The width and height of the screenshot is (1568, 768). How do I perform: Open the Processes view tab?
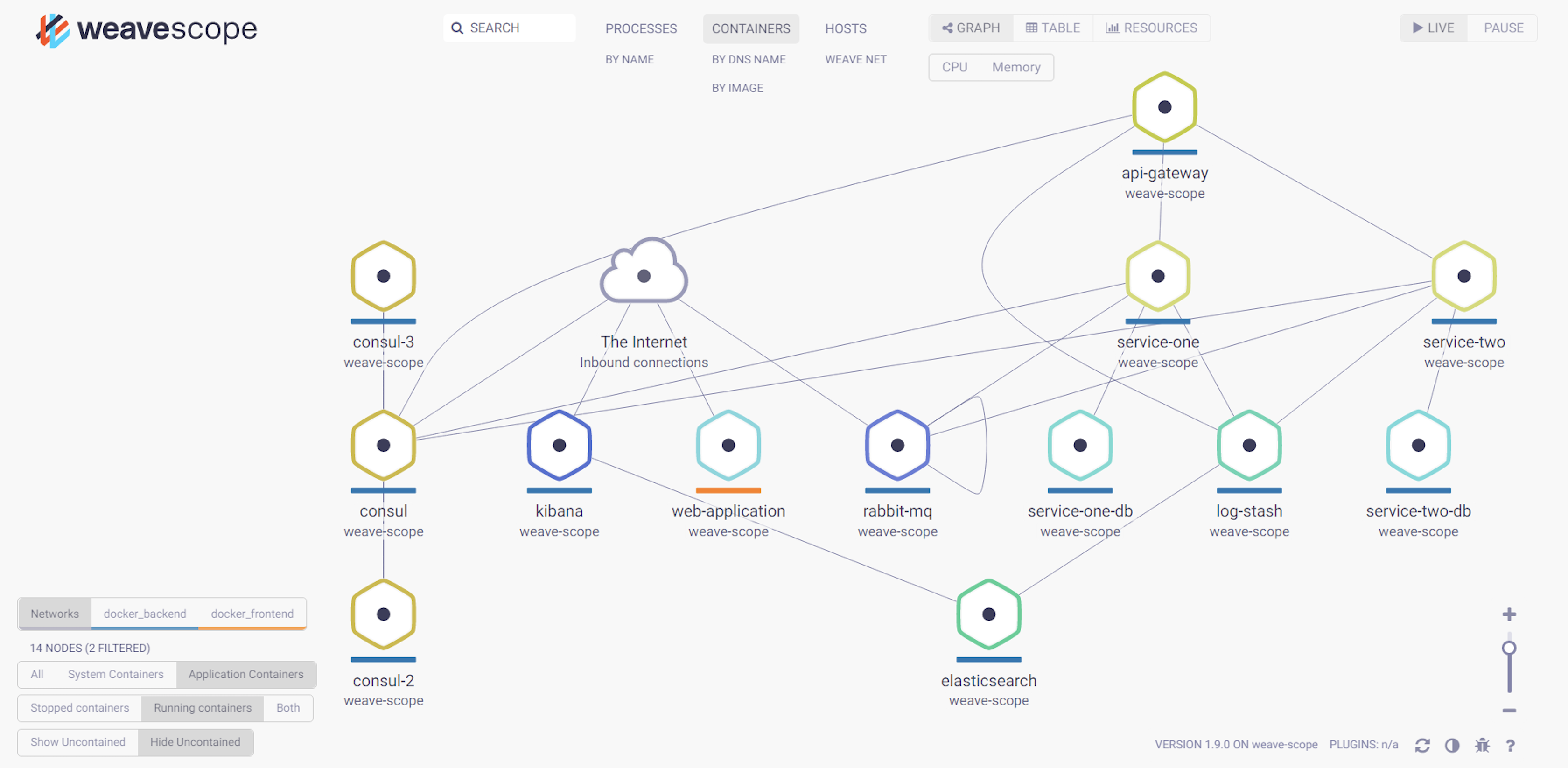tap(640, 28)
